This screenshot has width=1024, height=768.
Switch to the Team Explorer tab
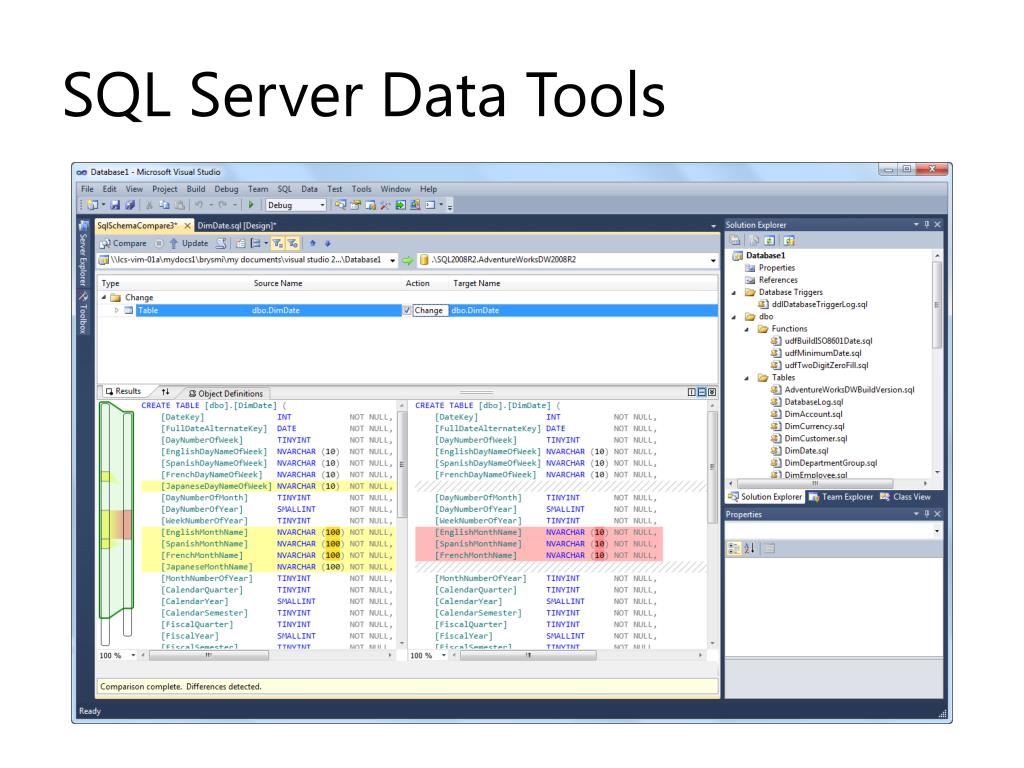(x=841, y=497)
